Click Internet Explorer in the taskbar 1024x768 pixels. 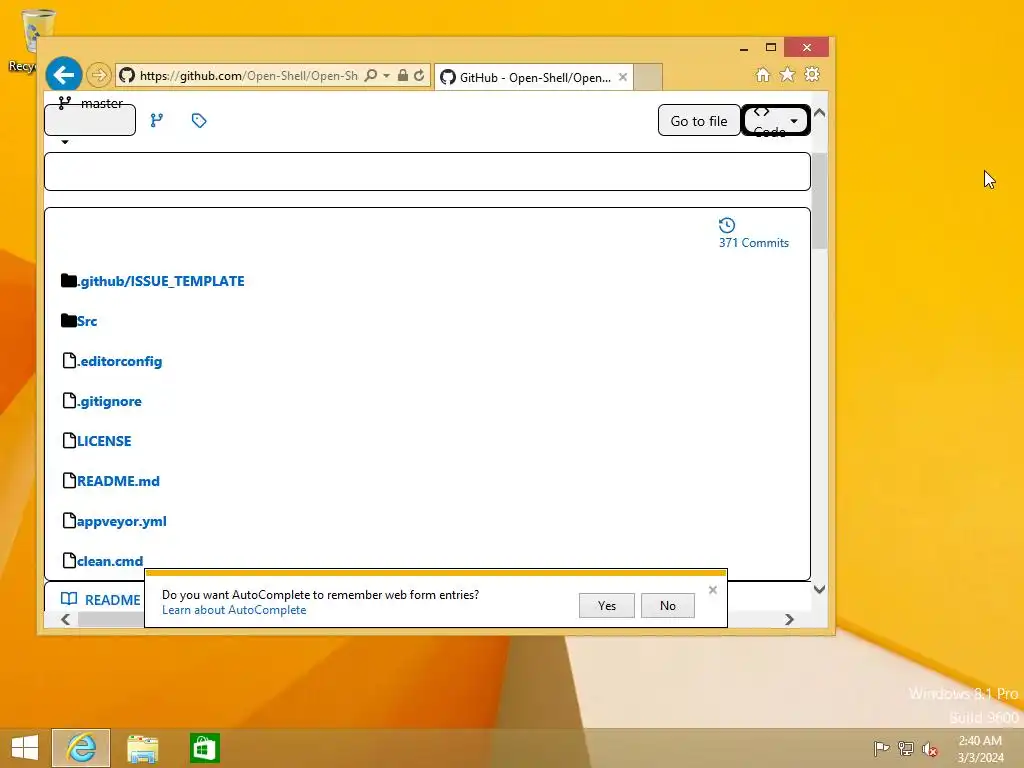pyautogui.click(x=81, y=748)
